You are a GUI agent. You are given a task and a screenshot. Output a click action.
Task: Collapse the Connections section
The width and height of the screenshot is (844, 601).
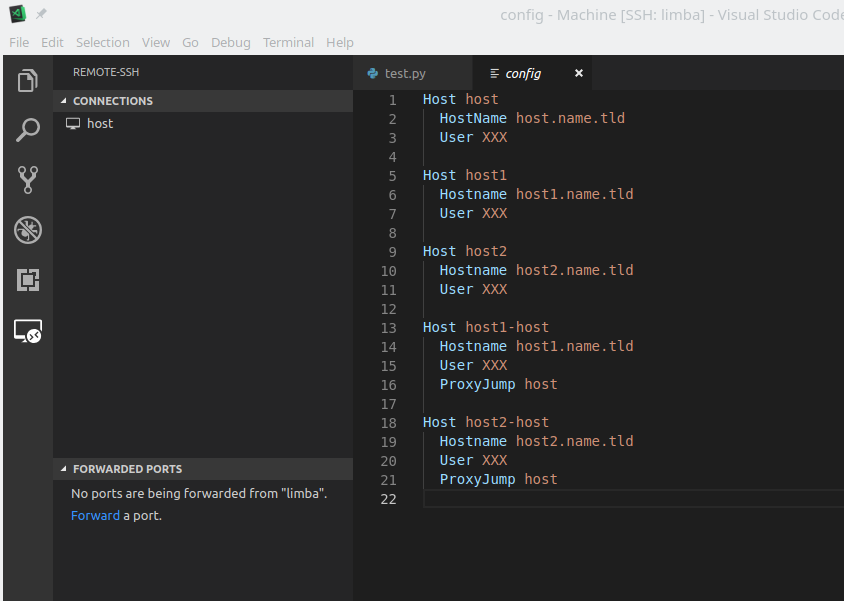coord(64,101)
